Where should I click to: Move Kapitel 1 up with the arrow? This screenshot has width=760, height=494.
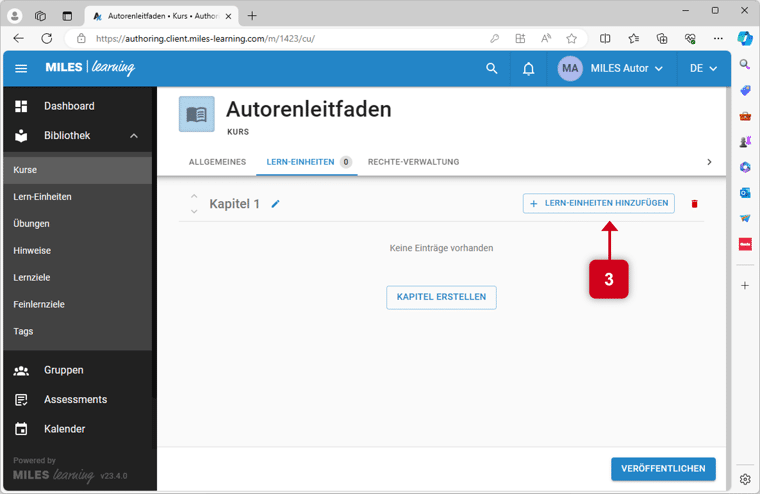coord(194,197)
